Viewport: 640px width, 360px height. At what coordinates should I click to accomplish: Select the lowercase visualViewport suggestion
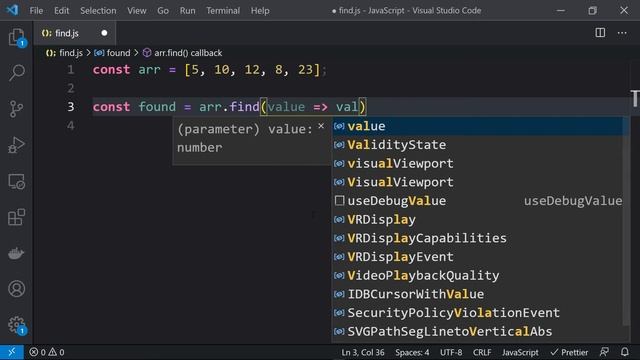478,164
